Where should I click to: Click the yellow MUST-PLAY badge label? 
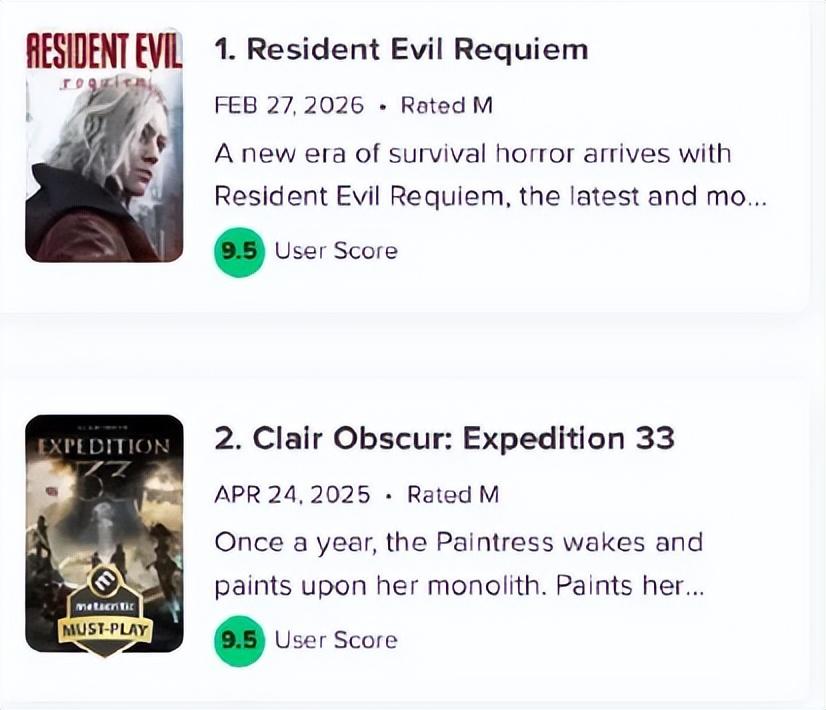pos(104,631)
